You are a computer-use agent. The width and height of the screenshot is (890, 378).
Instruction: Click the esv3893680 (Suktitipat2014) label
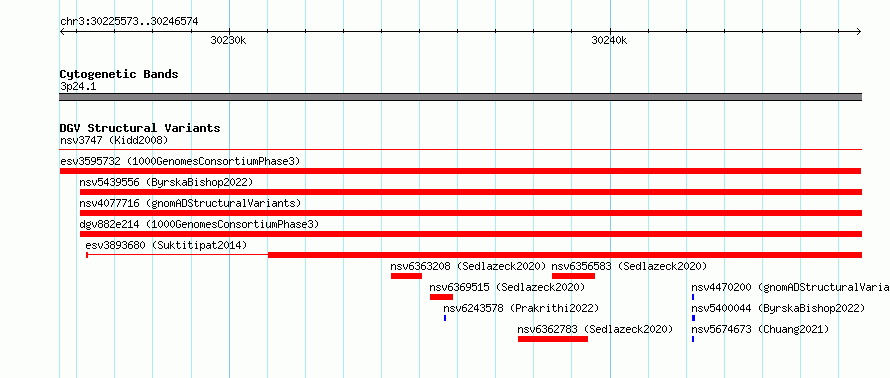pos(166,245)
